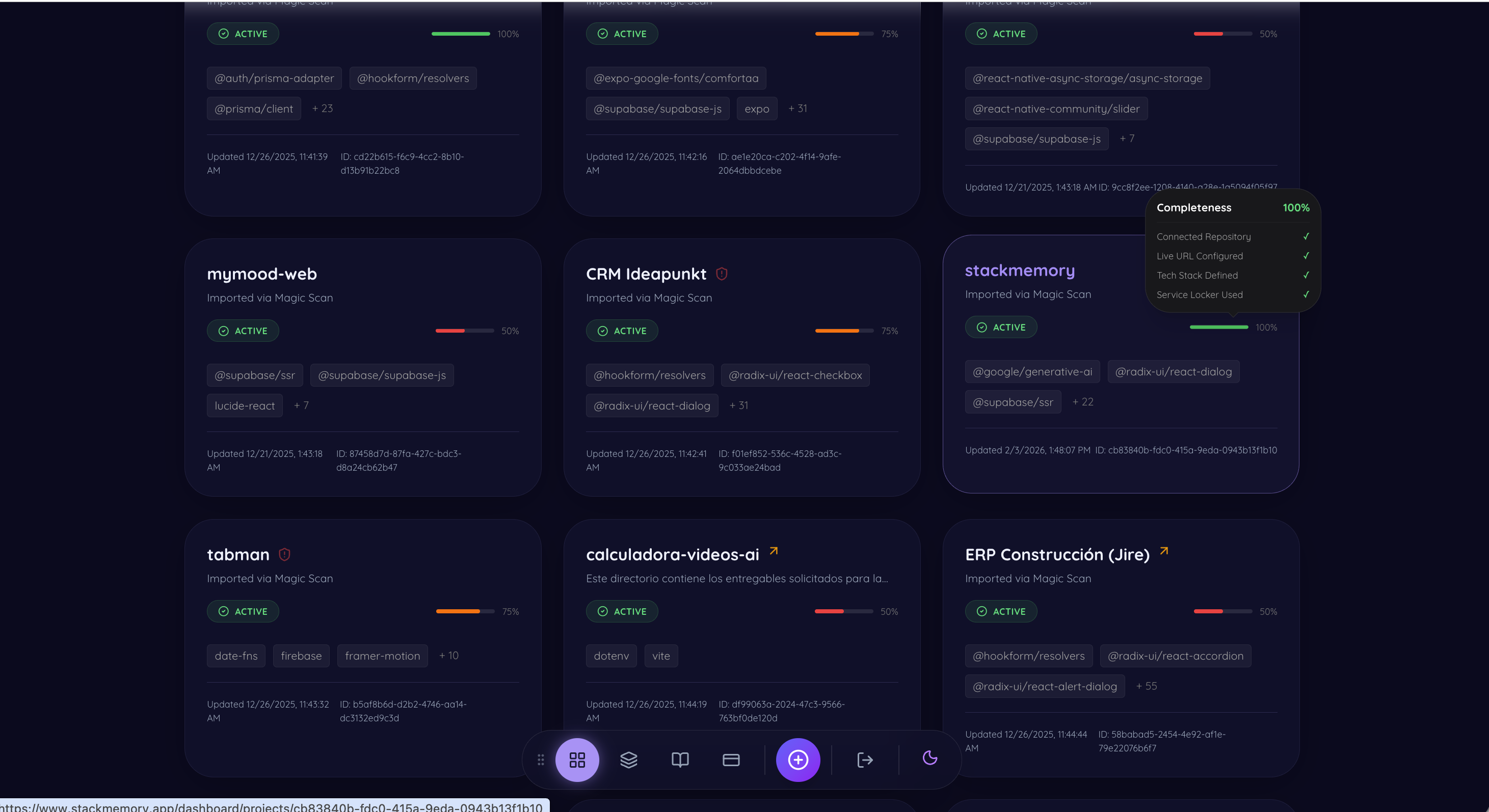Screen dimensions: 1489x812
Task: Open the book documentation icon in dock
Action: coord(680,760)
